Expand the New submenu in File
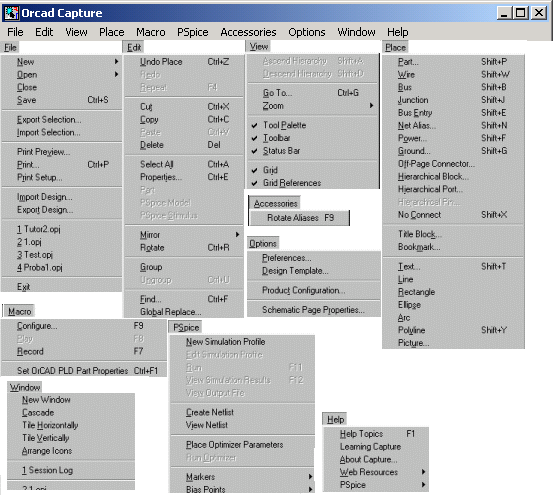The image size is (553, 495). coord(117,62)
